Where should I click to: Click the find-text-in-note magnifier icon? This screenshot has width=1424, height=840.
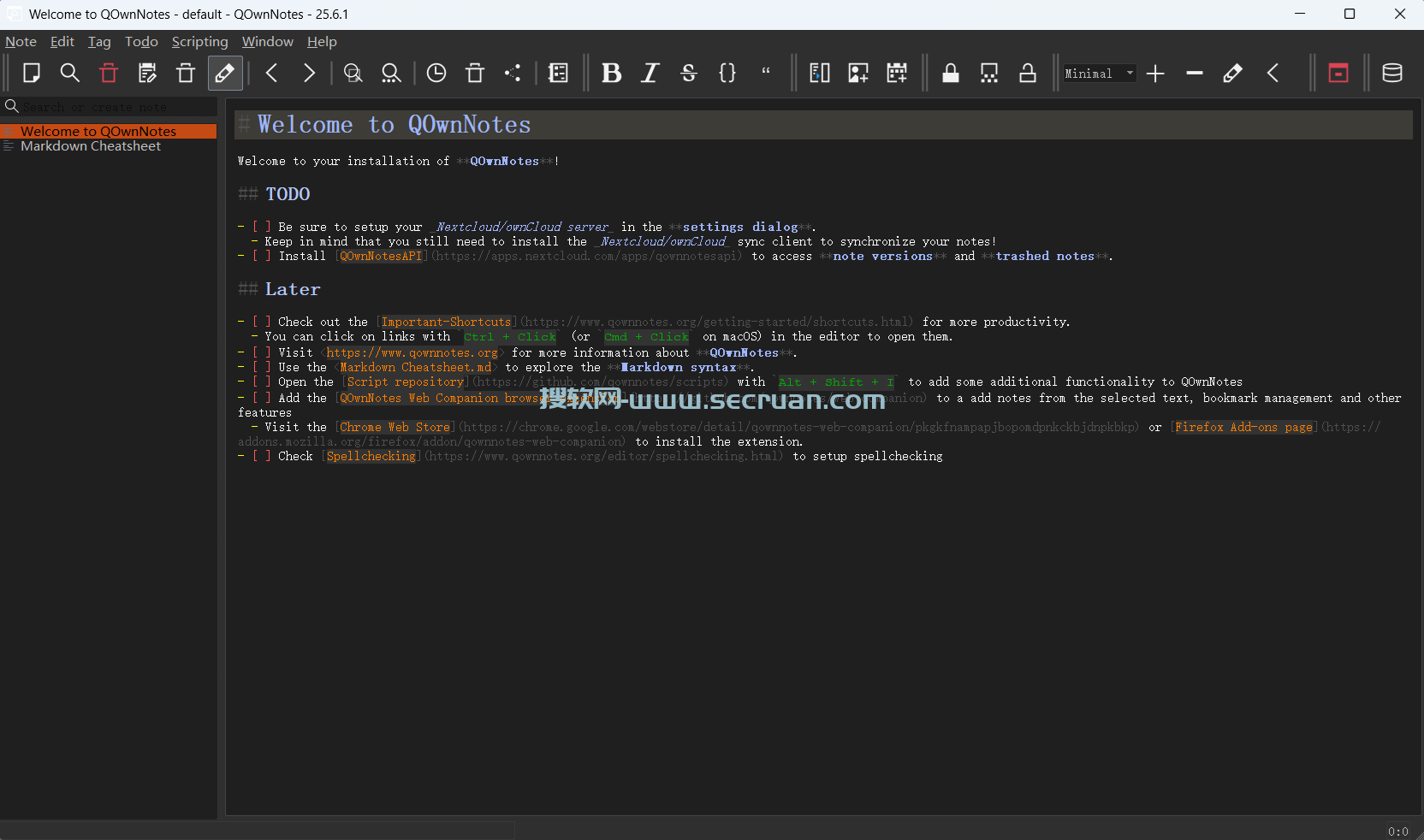pos(353,74)
